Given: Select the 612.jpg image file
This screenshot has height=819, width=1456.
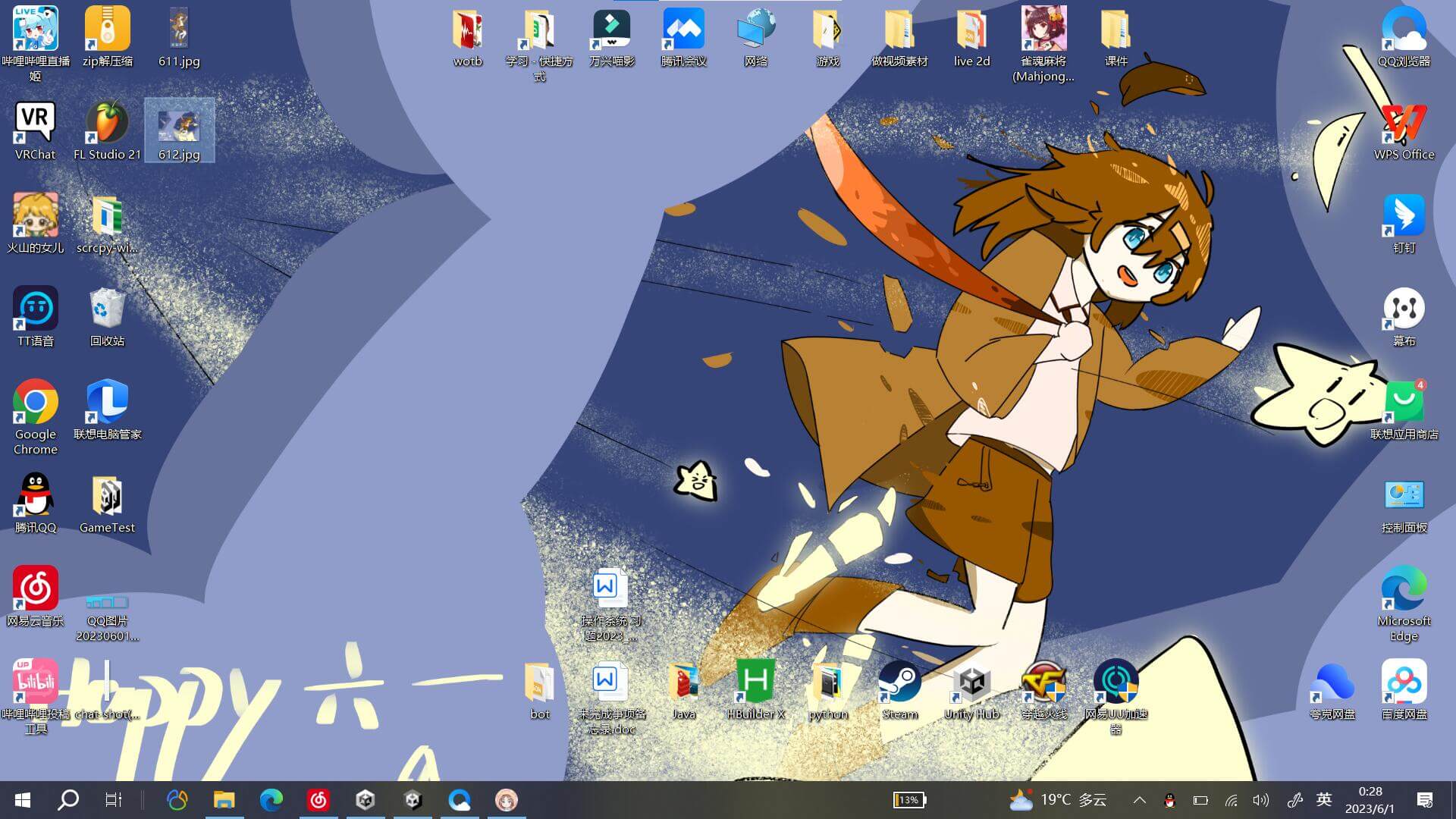Looking at the screenshot, I should tap(179, 130).
